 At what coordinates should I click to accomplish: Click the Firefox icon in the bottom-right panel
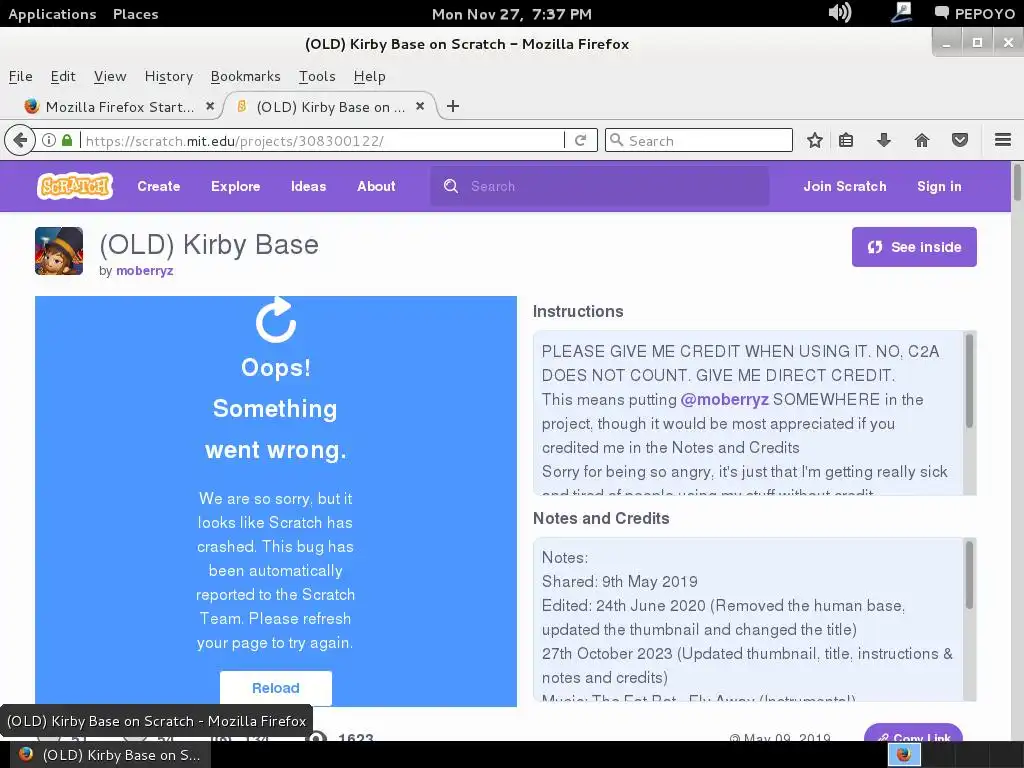coord(904,755)
